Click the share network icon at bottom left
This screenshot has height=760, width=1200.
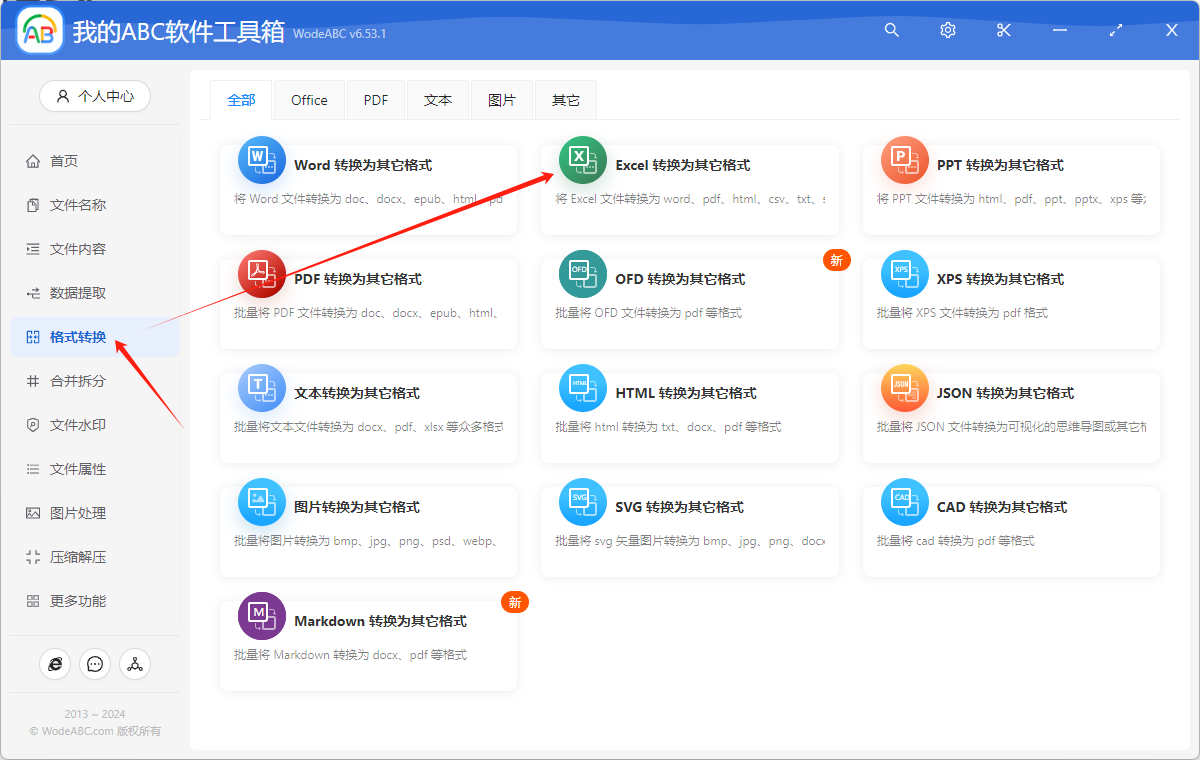point(135,663)
